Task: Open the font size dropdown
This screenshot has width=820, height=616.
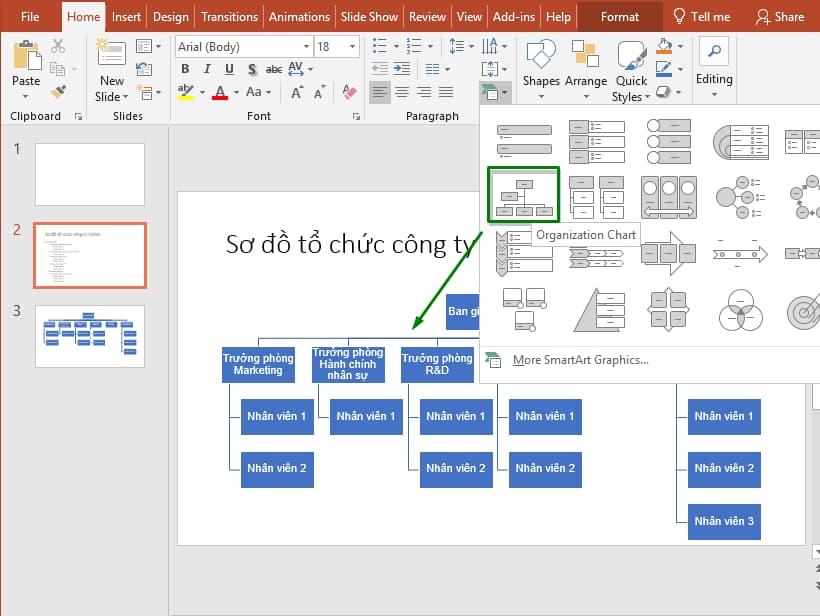Action: pyautogui.click(x=352, y=46)
